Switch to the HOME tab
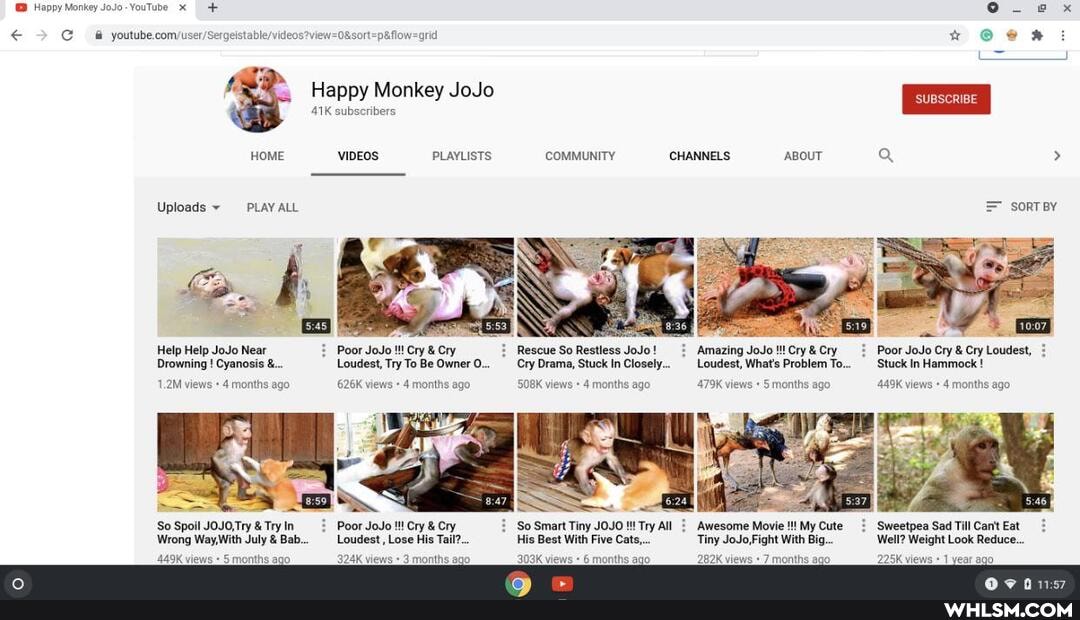The image size is (1080, 620). 267,156
